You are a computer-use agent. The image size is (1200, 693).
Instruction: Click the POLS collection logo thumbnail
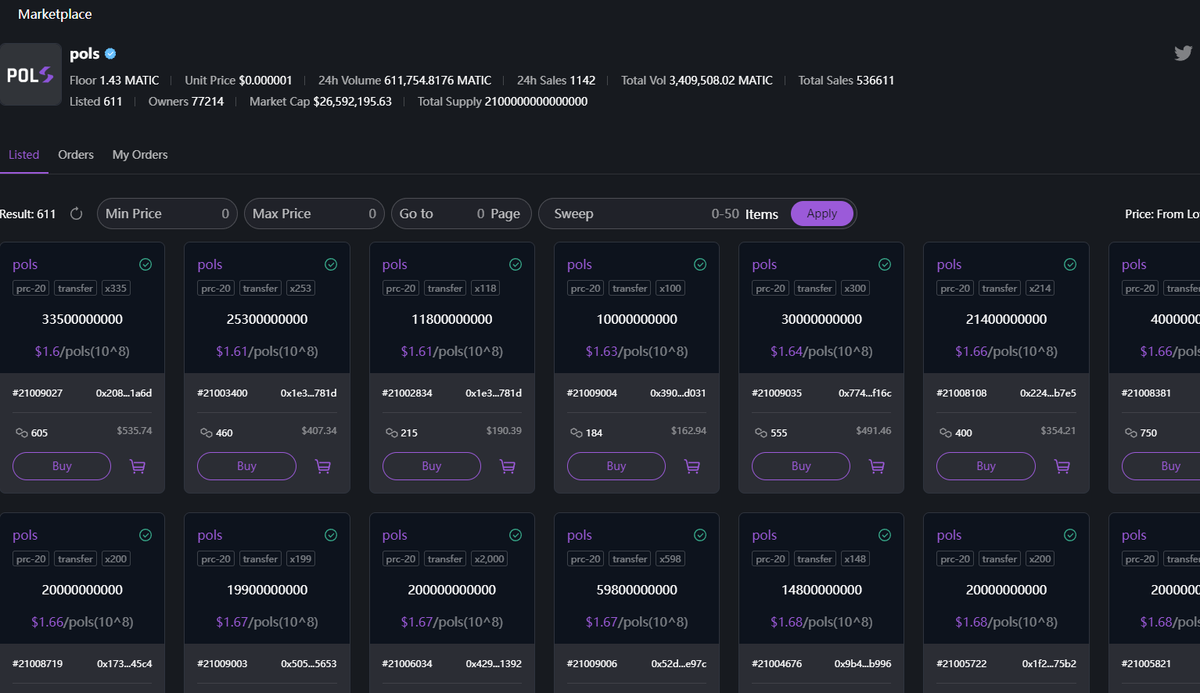tap(30, 75)
